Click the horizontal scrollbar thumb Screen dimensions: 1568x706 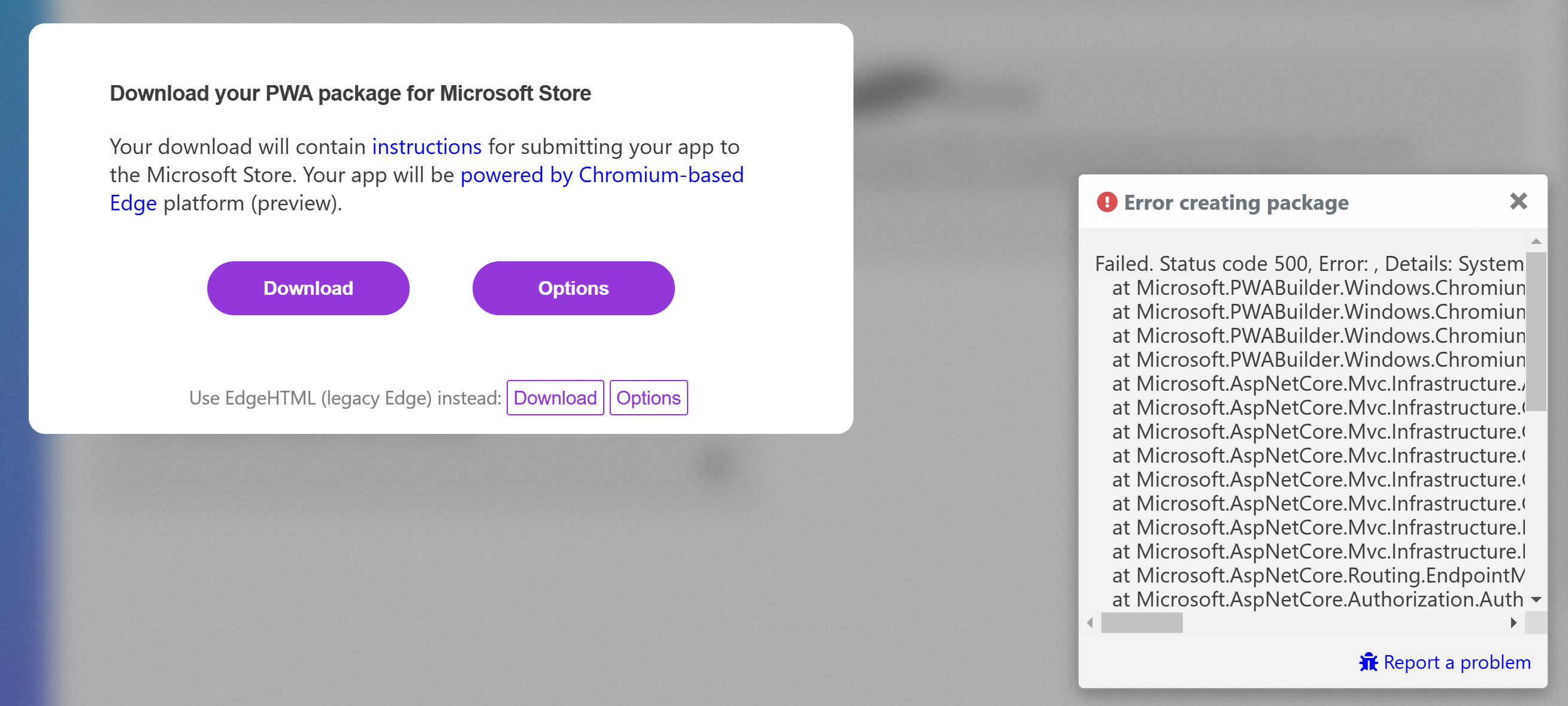pyautogui.click(x=1142, y=623)
